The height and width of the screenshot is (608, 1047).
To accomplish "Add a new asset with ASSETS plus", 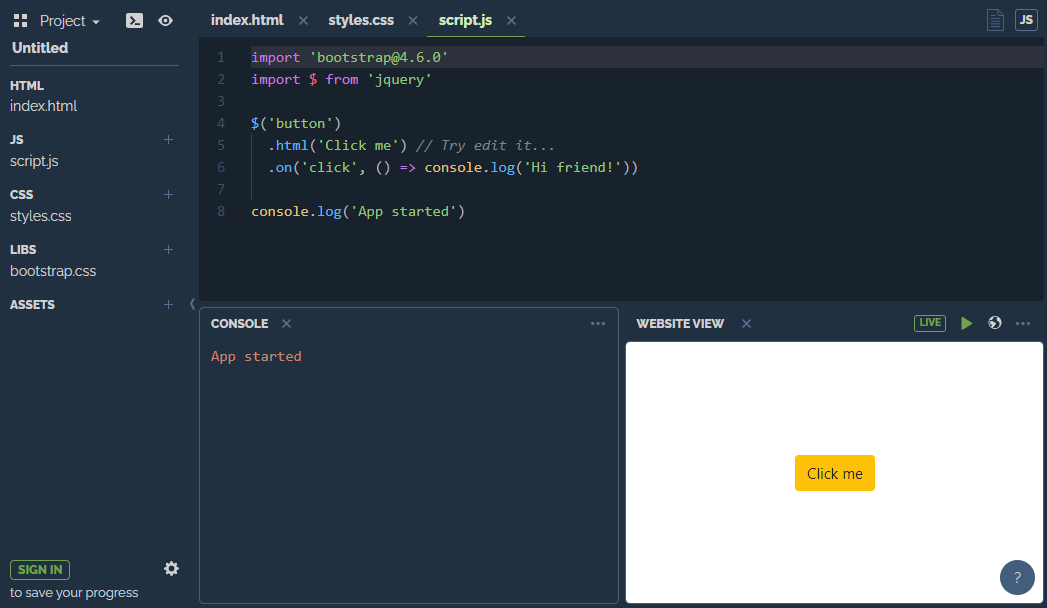I will coord(168,304).
